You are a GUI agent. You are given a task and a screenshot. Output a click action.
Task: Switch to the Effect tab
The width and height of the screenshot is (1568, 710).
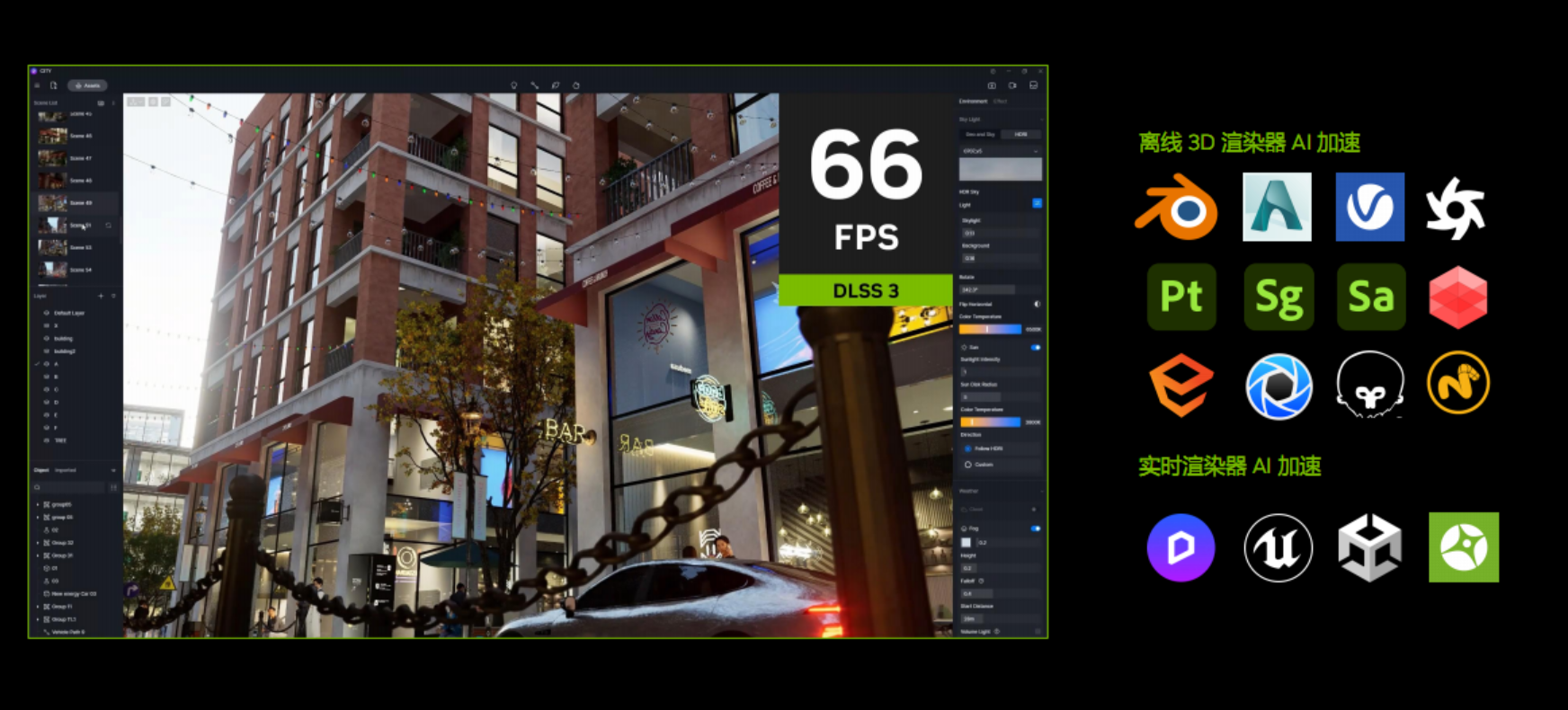[x=1000, y=102]
